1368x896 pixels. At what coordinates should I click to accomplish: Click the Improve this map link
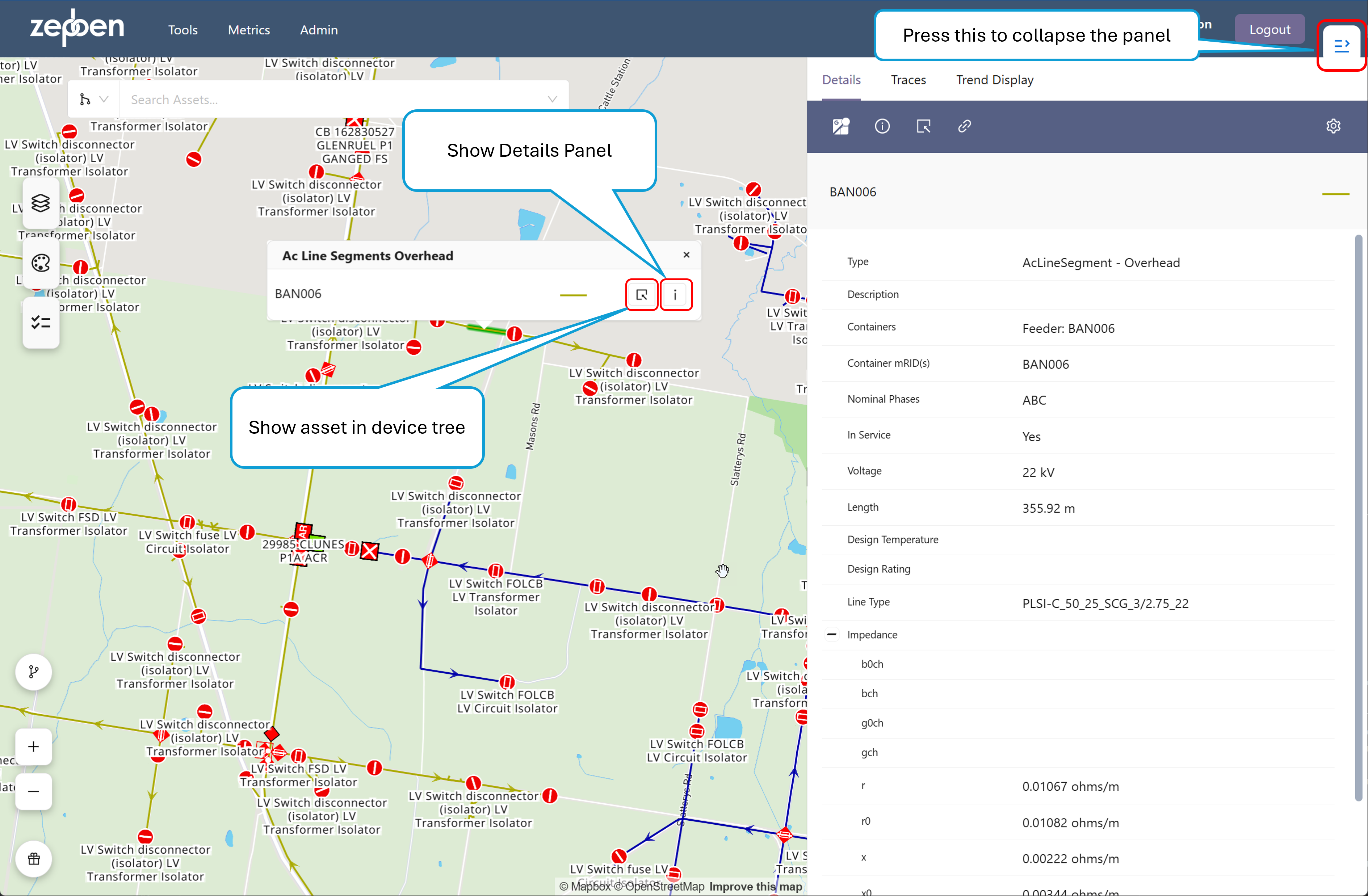[x=756, y=886]
